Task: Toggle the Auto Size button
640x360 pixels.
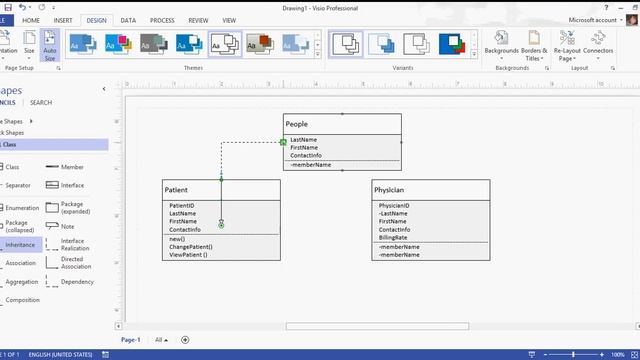Action: click(x=50, y=45)
